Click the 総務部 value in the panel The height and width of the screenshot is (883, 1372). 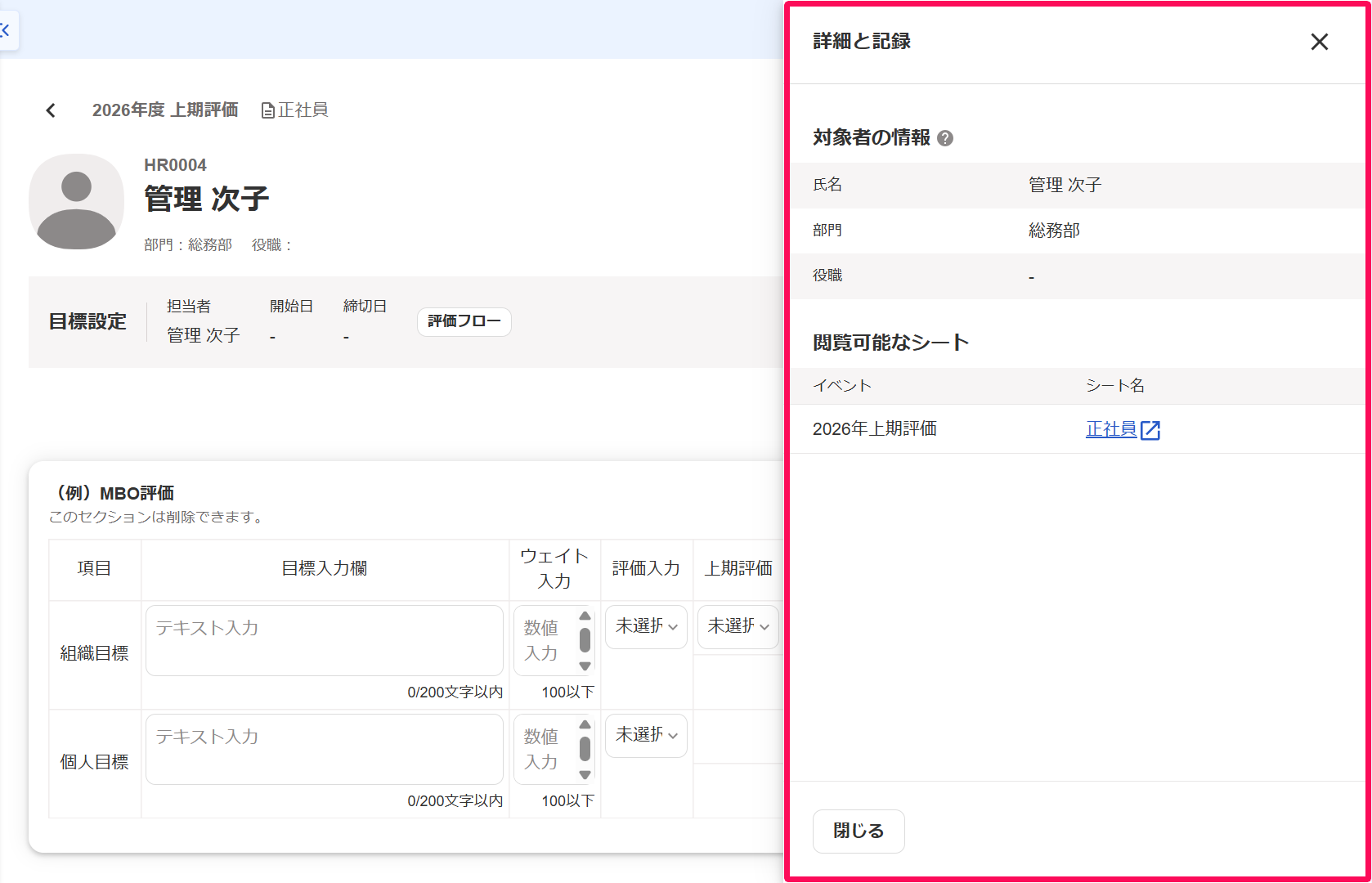pyautogui.click(x=1054, y=231)
